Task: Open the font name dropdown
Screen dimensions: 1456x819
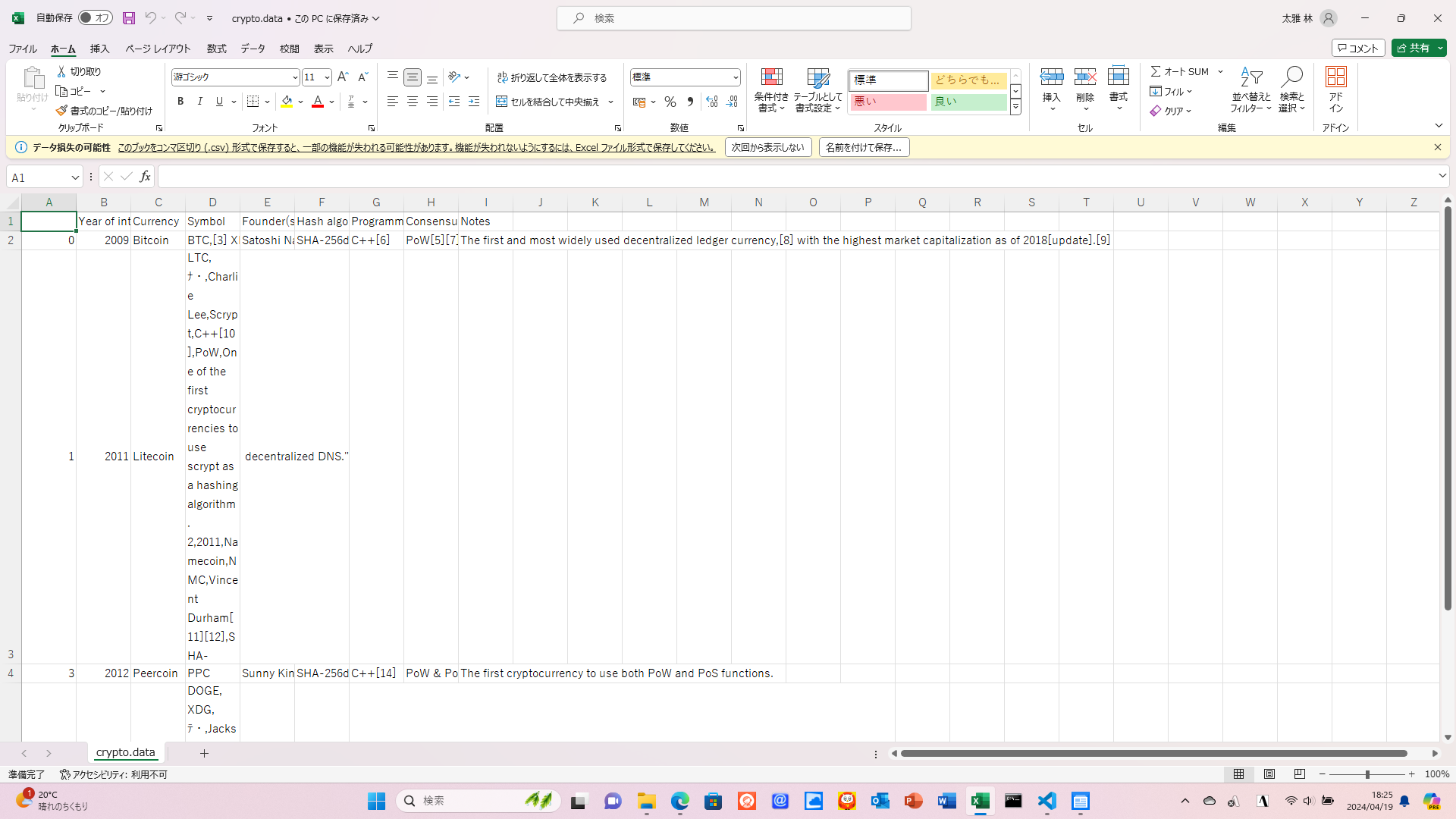Action: pyautogui.click(x=295, y=77)
